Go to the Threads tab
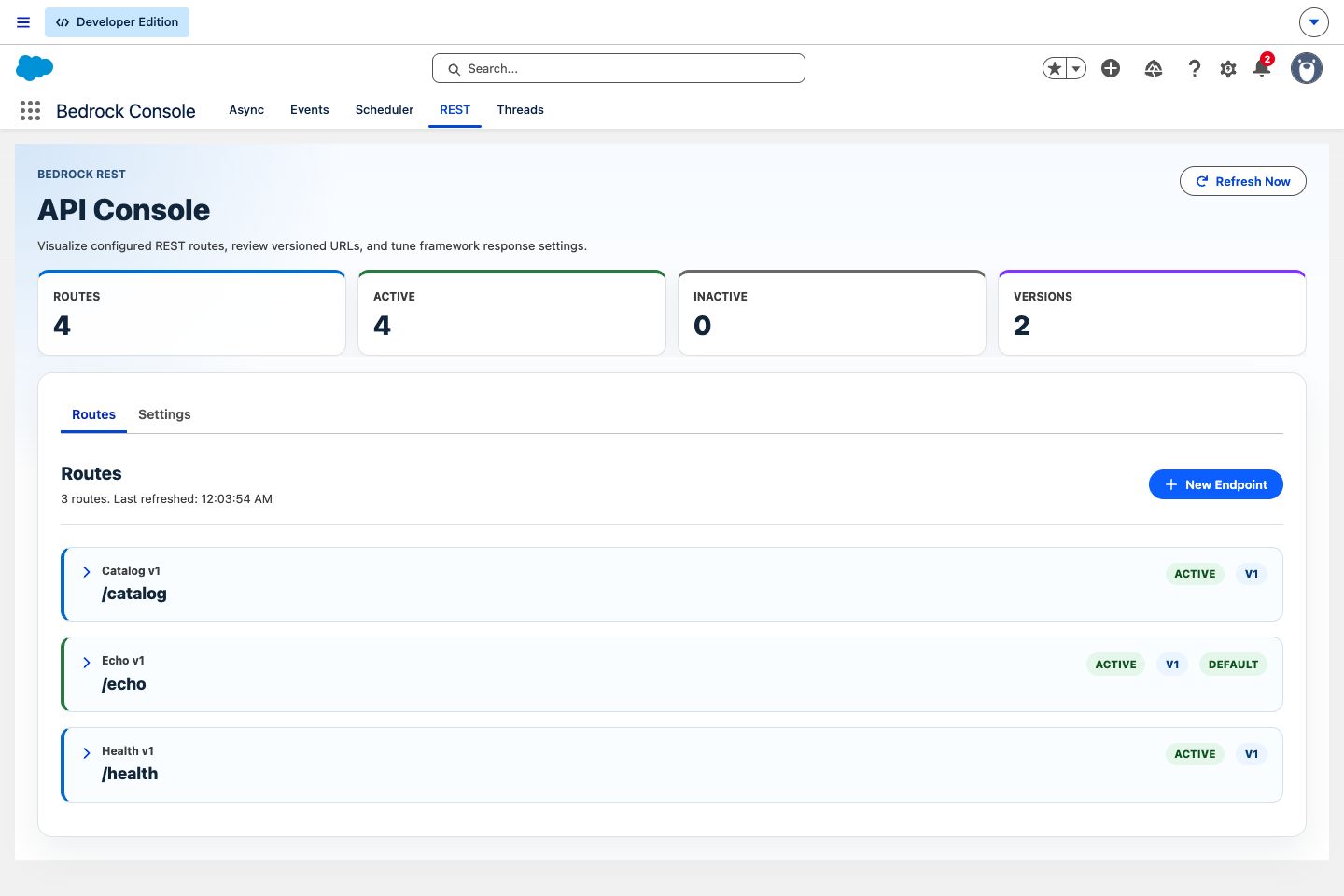1344x896 pixels. pos(520,110)
